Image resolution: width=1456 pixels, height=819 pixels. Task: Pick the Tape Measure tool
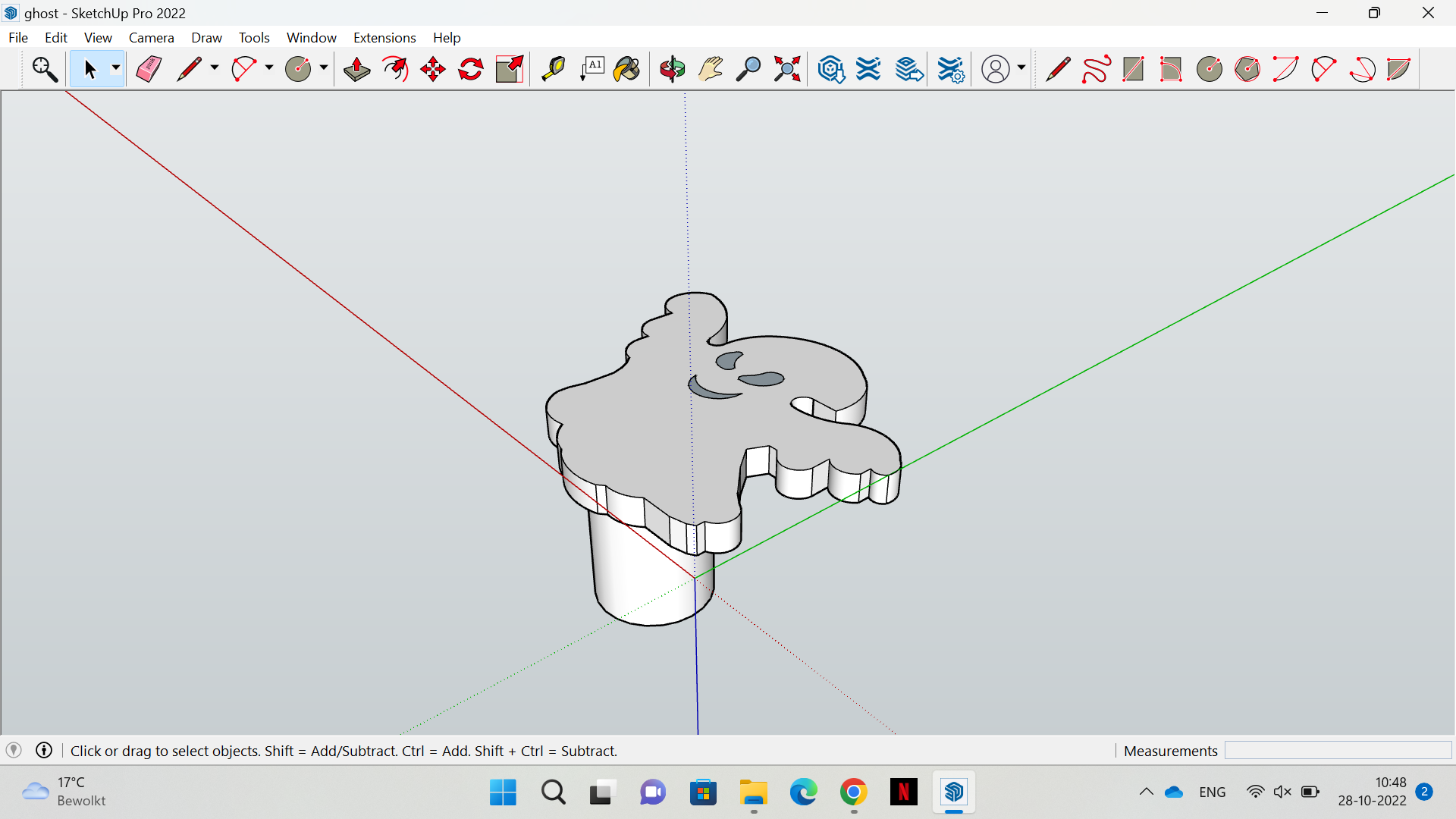[554, 69]
